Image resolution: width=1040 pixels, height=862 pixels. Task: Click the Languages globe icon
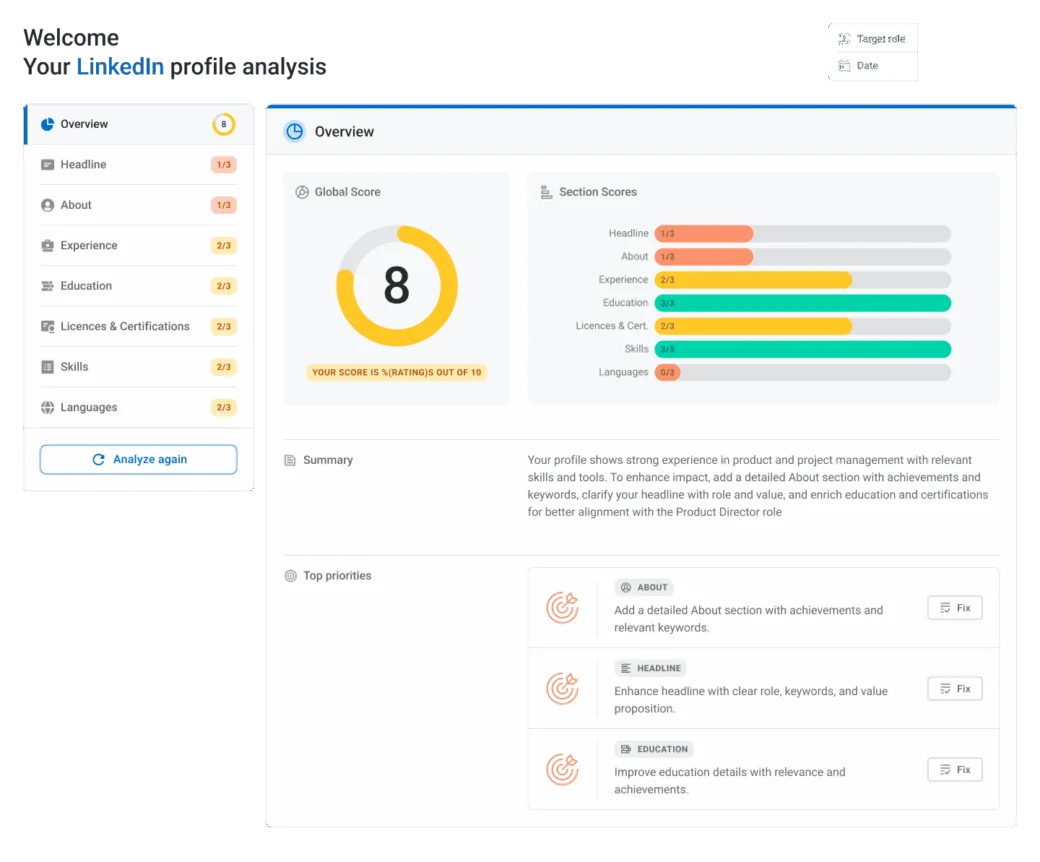(45, 407)
